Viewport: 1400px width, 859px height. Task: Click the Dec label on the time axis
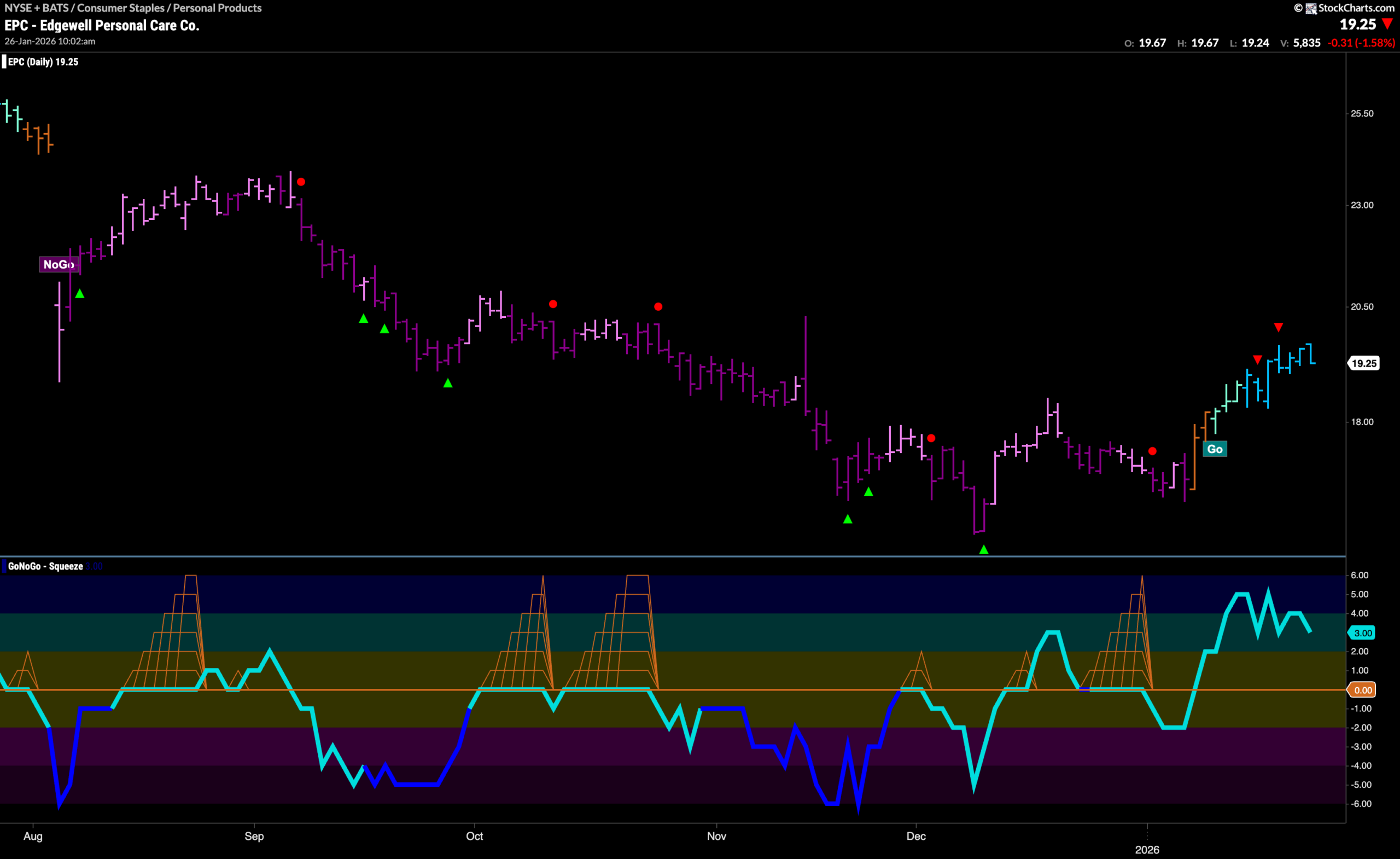click(916, 836)
